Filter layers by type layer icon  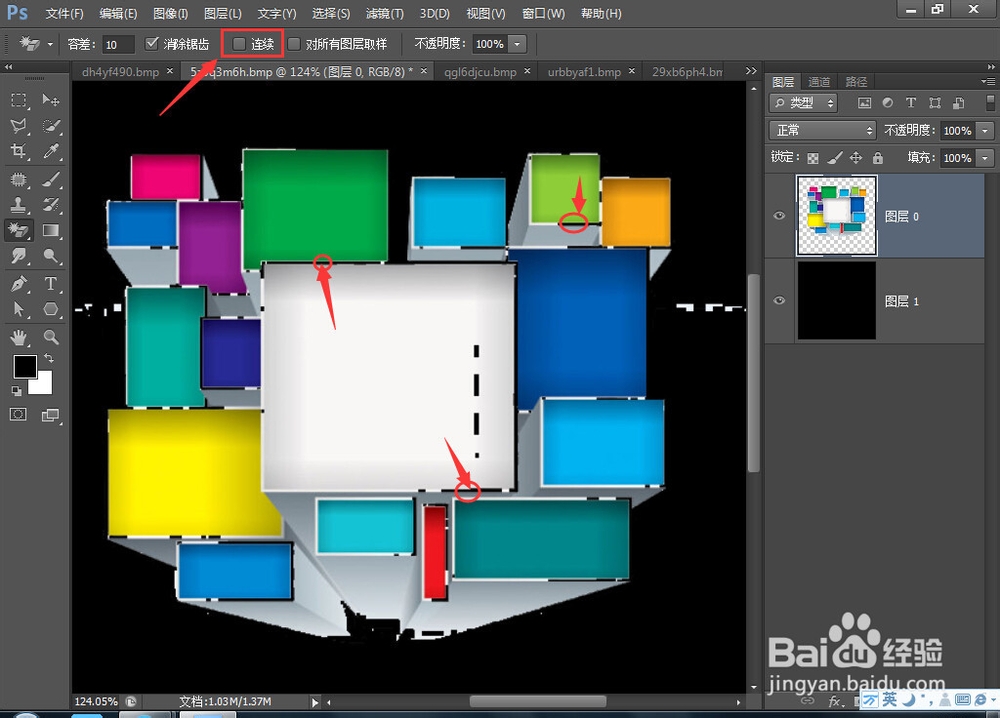911,103
